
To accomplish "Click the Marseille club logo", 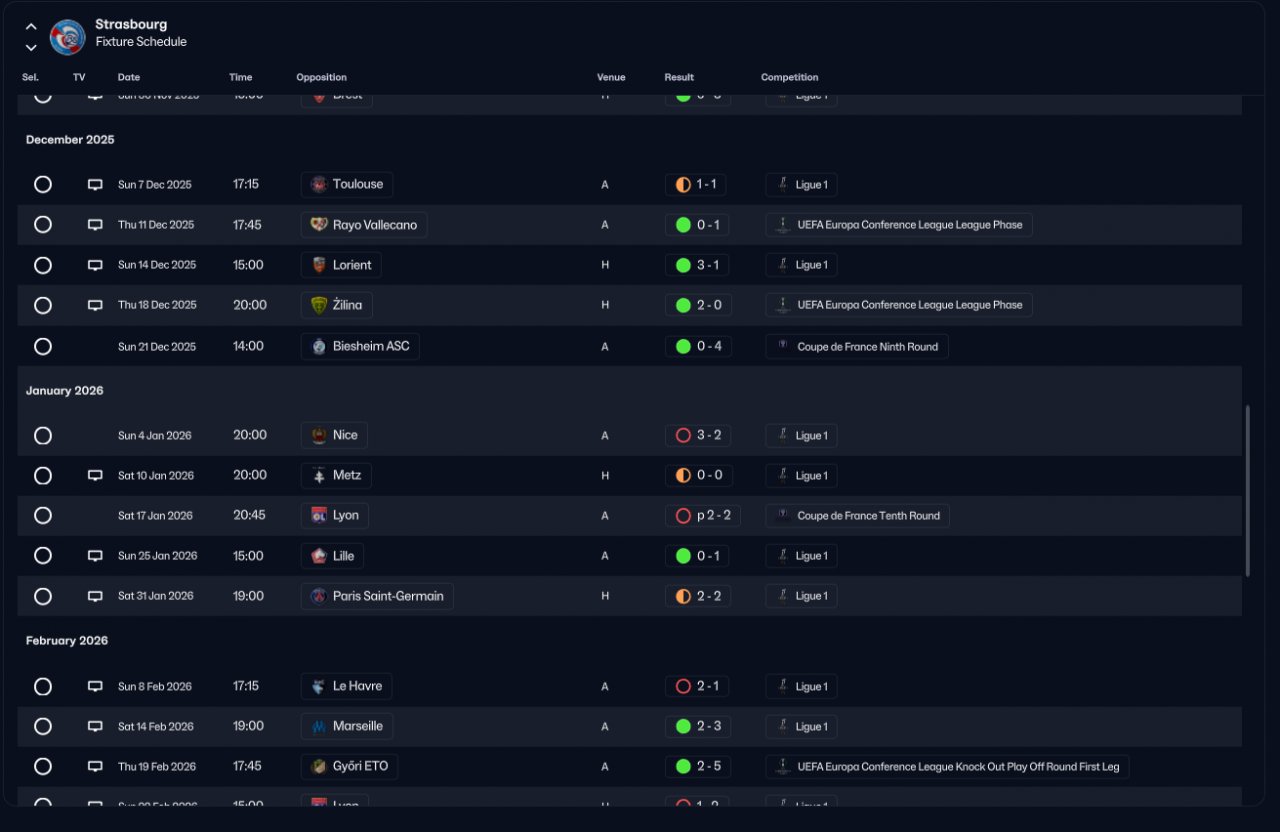I will click(319, 727).
